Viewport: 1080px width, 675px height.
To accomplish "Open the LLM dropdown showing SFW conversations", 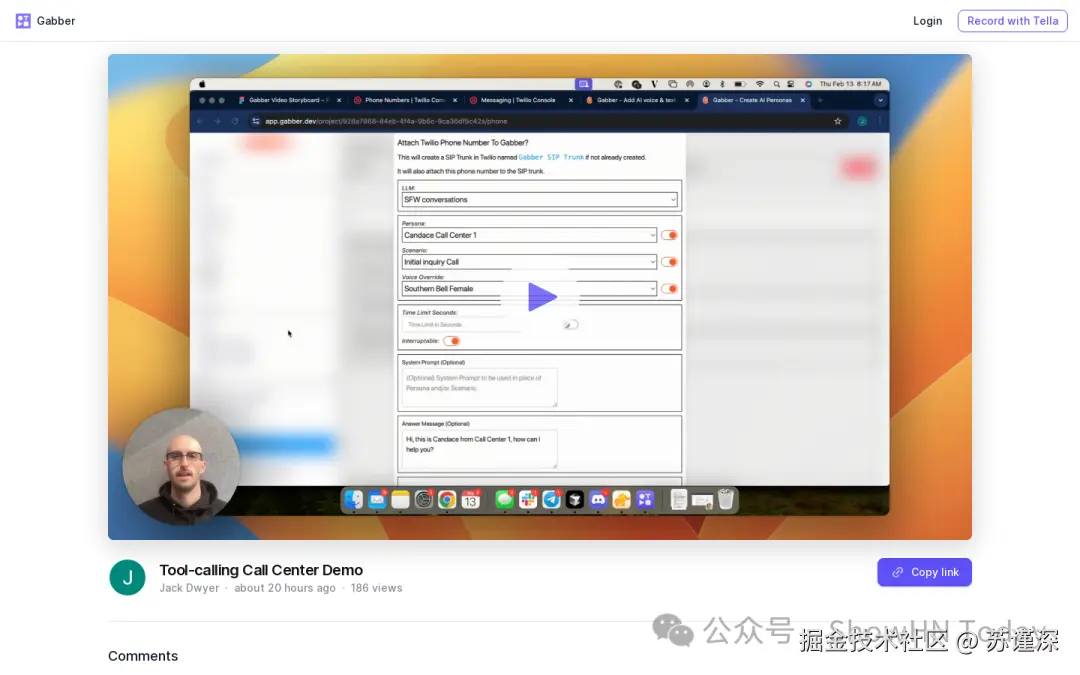I will click(538, 199).
